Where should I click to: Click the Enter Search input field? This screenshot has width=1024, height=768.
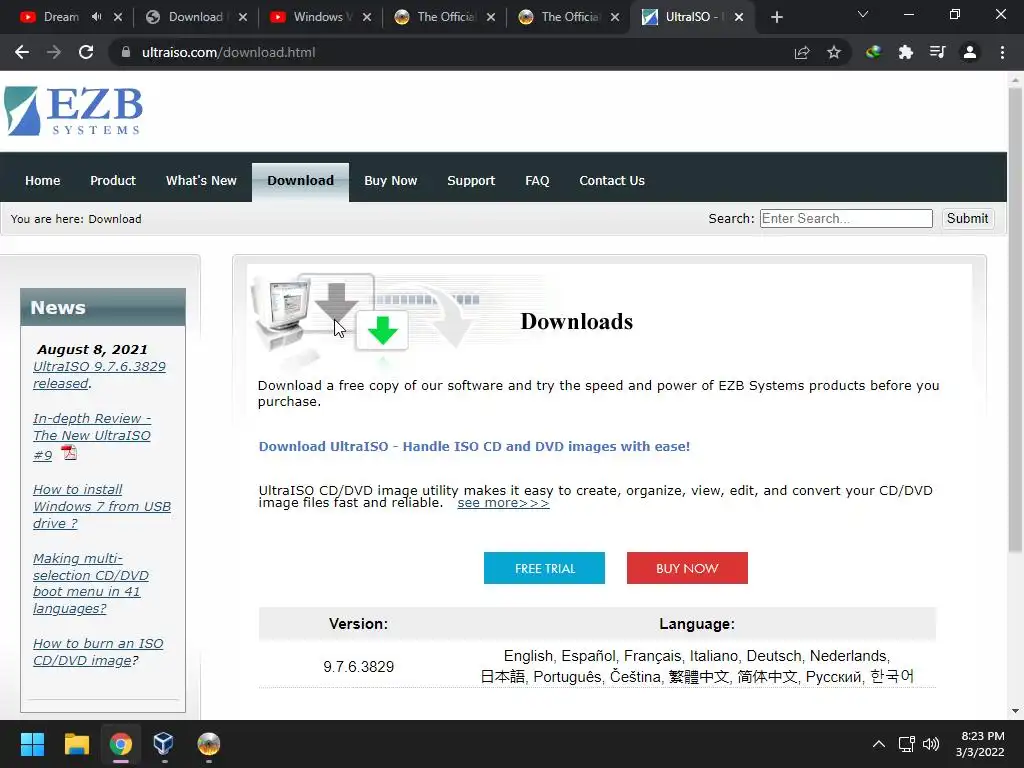pos(846,219)
